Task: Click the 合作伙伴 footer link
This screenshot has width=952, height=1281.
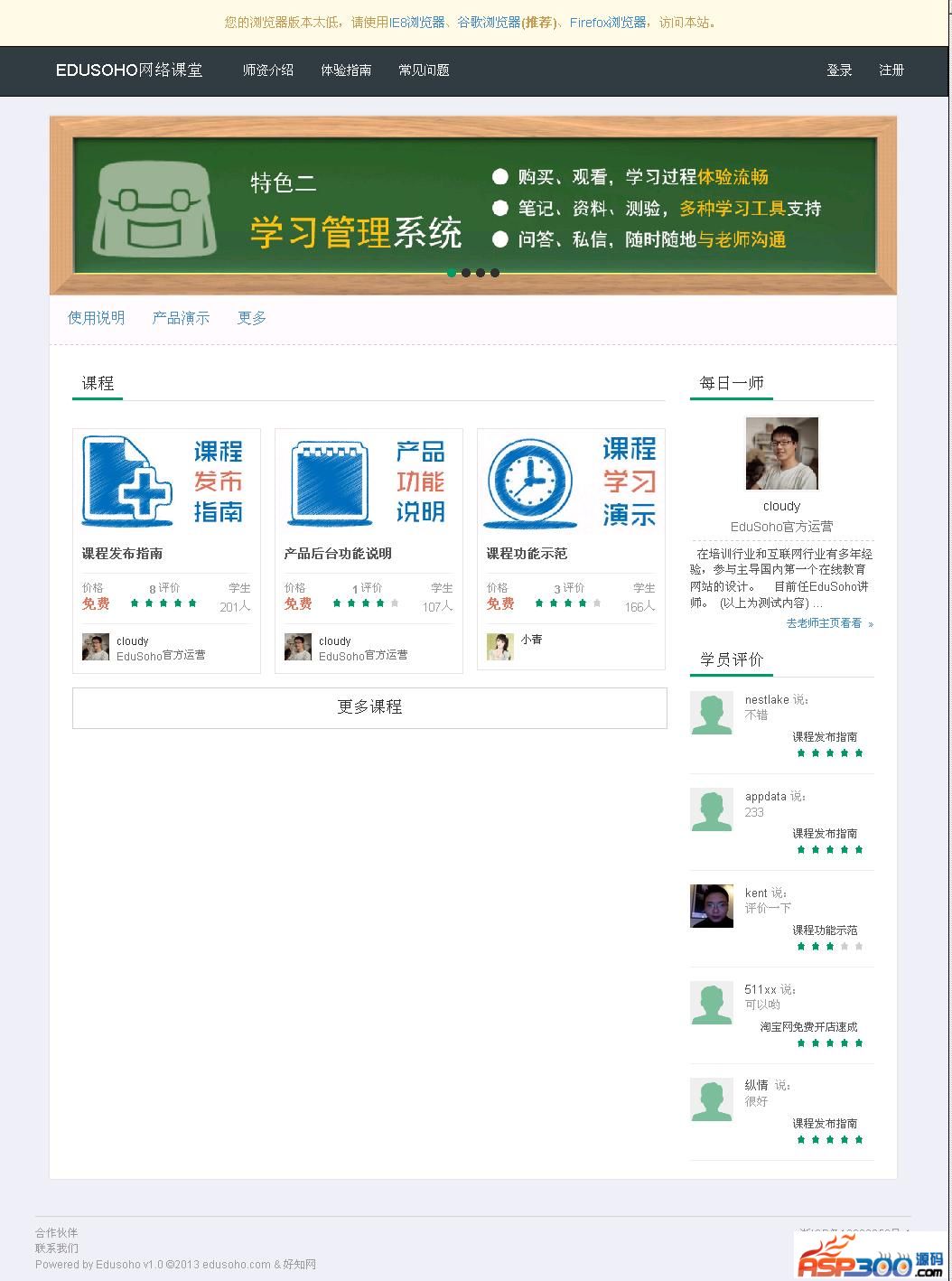Action: click(x=57, y=1232)
